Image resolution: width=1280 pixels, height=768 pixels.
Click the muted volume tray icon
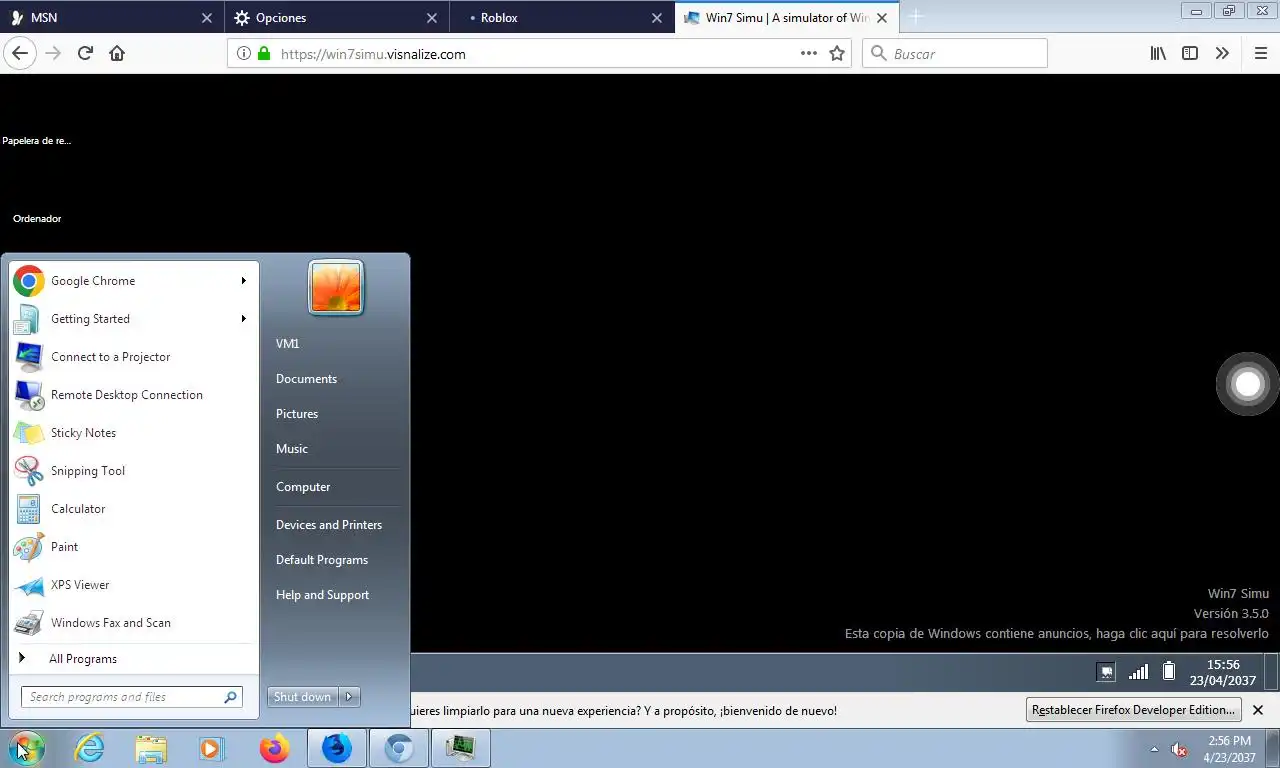(x=1179, y=749)
